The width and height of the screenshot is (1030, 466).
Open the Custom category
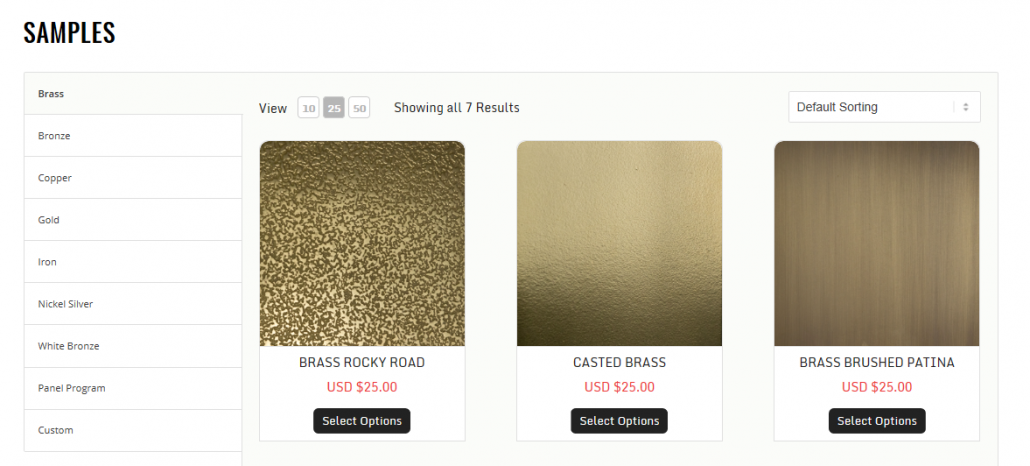133,430
